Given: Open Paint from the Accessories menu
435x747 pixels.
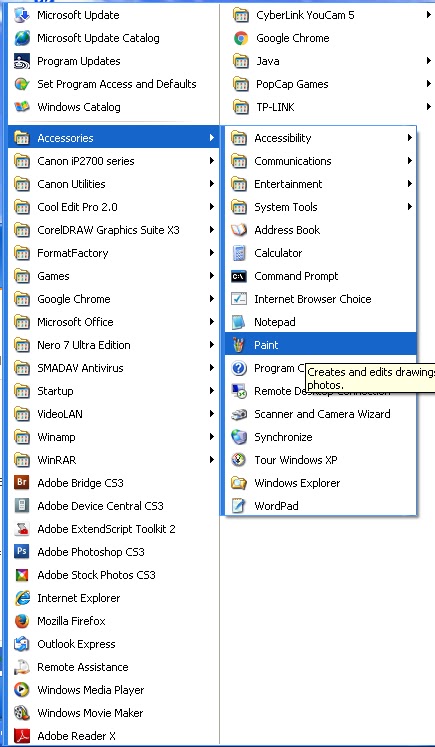Looking at the screenshot, I should click(321, 345).
